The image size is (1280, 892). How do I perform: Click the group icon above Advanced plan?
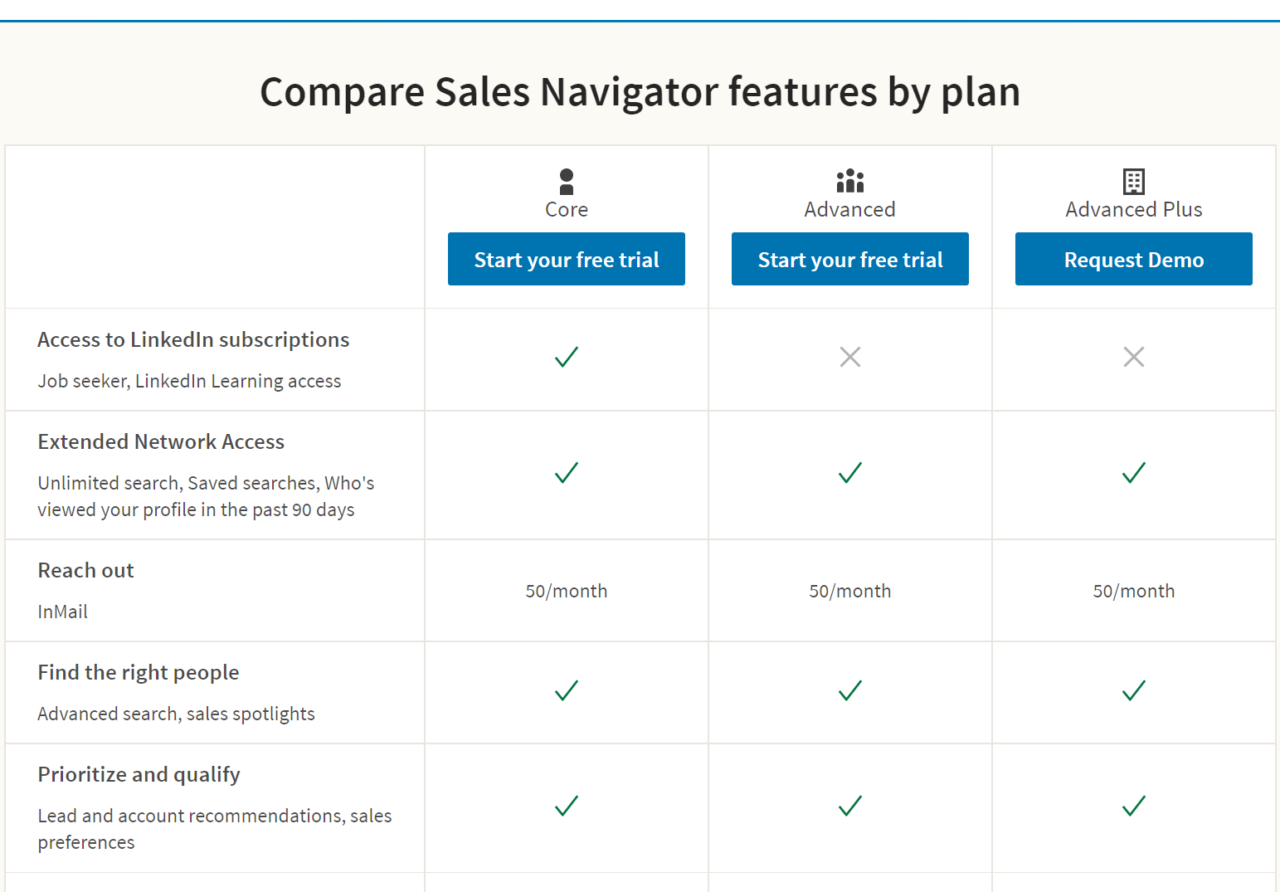849,181
